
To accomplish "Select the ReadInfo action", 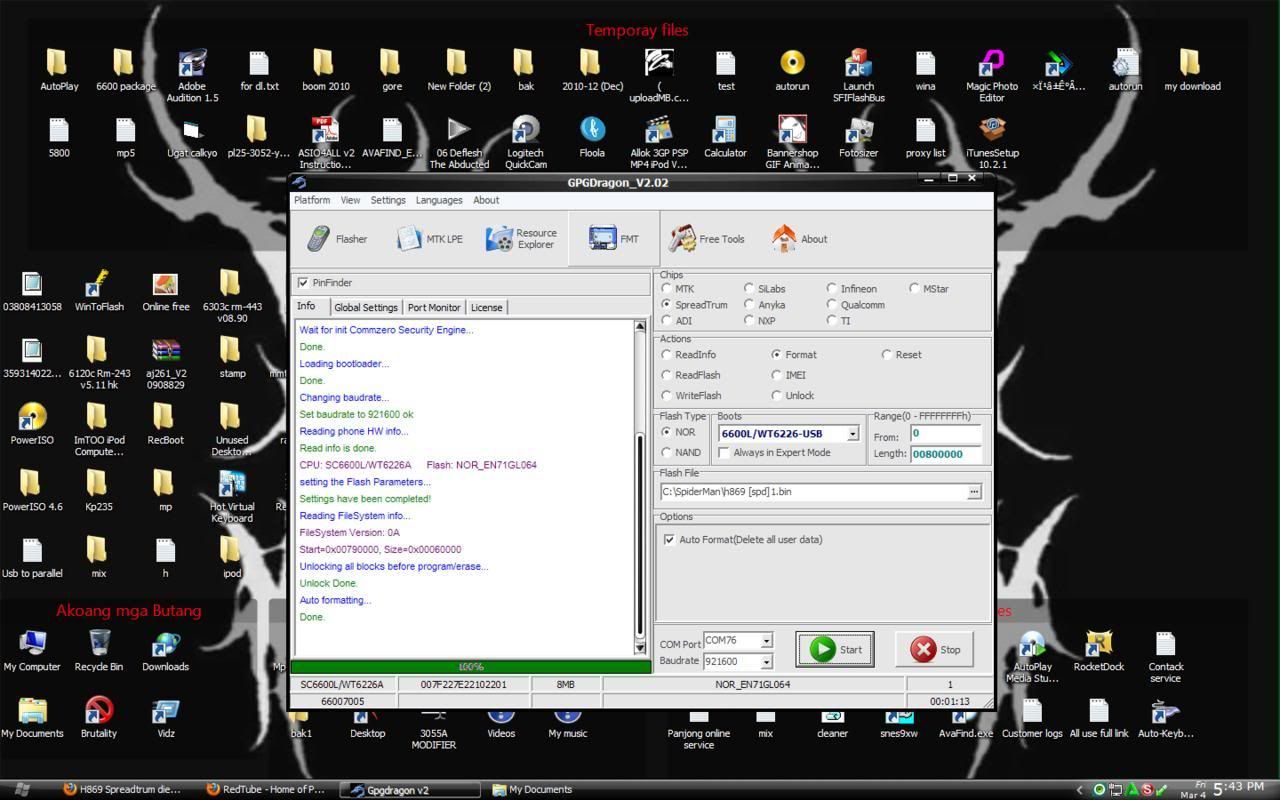I will click(667, 355).
